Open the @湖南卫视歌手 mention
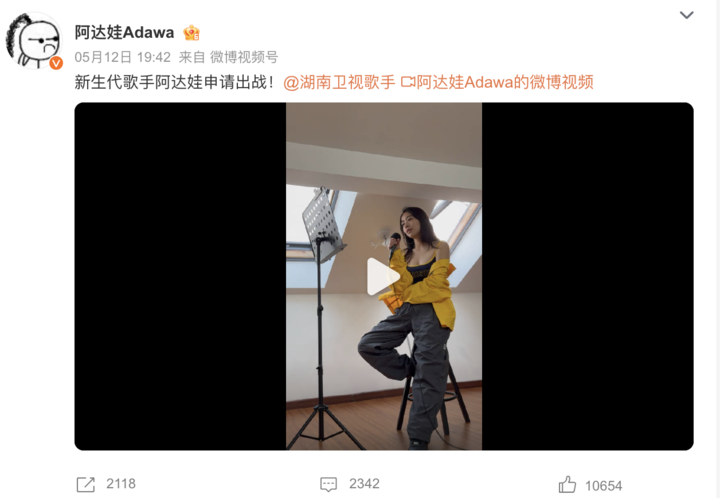 [x=339, y=82]
